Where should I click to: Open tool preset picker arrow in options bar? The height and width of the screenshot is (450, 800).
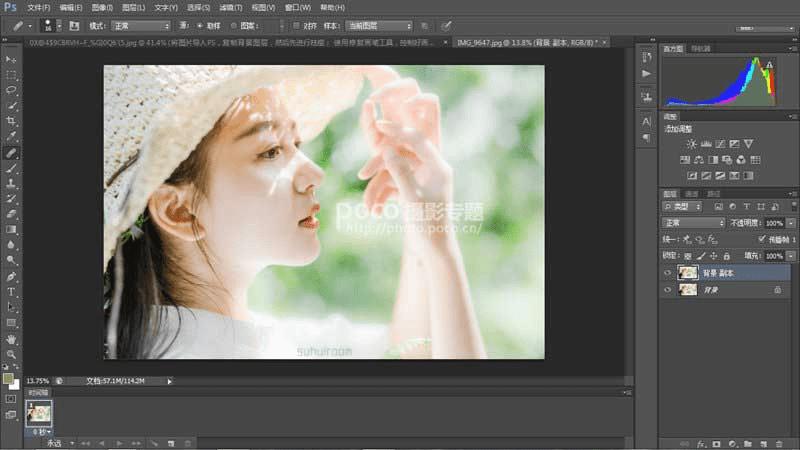30,26
